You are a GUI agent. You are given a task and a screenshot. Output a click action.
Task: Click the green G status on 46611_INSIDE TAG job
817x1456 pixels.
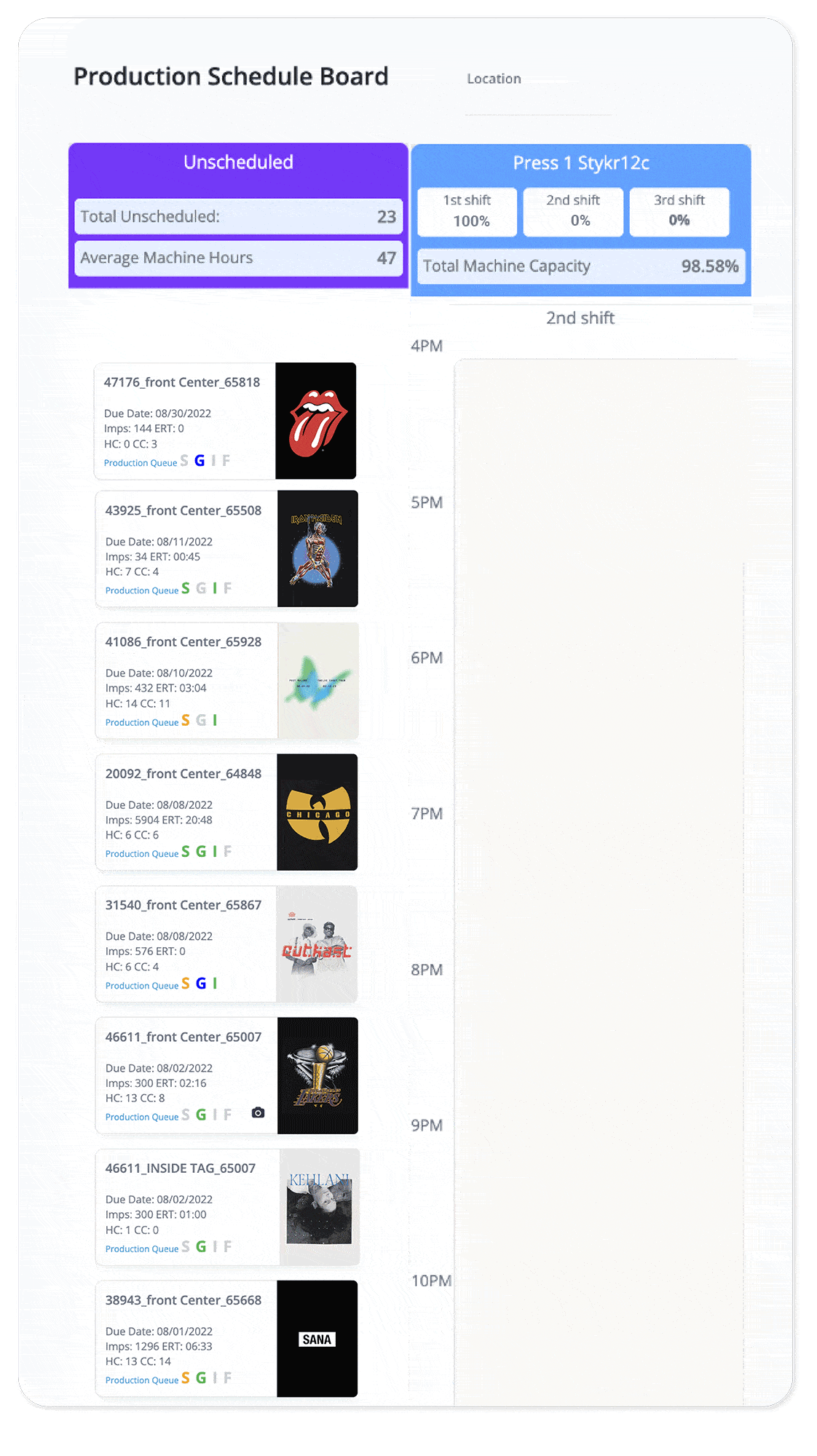[201, 1247]
